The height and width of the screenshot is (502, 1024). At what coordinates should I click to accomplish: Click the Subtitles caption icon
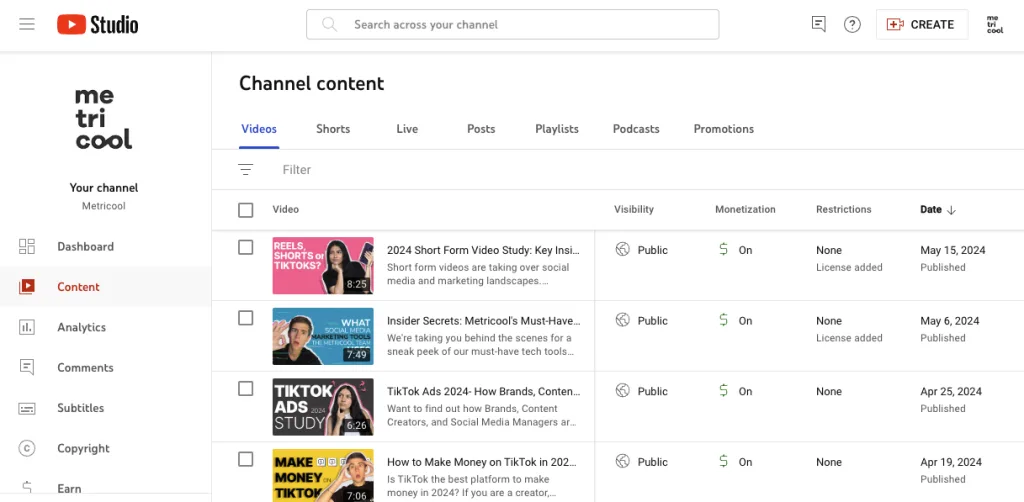coord(27,409)
